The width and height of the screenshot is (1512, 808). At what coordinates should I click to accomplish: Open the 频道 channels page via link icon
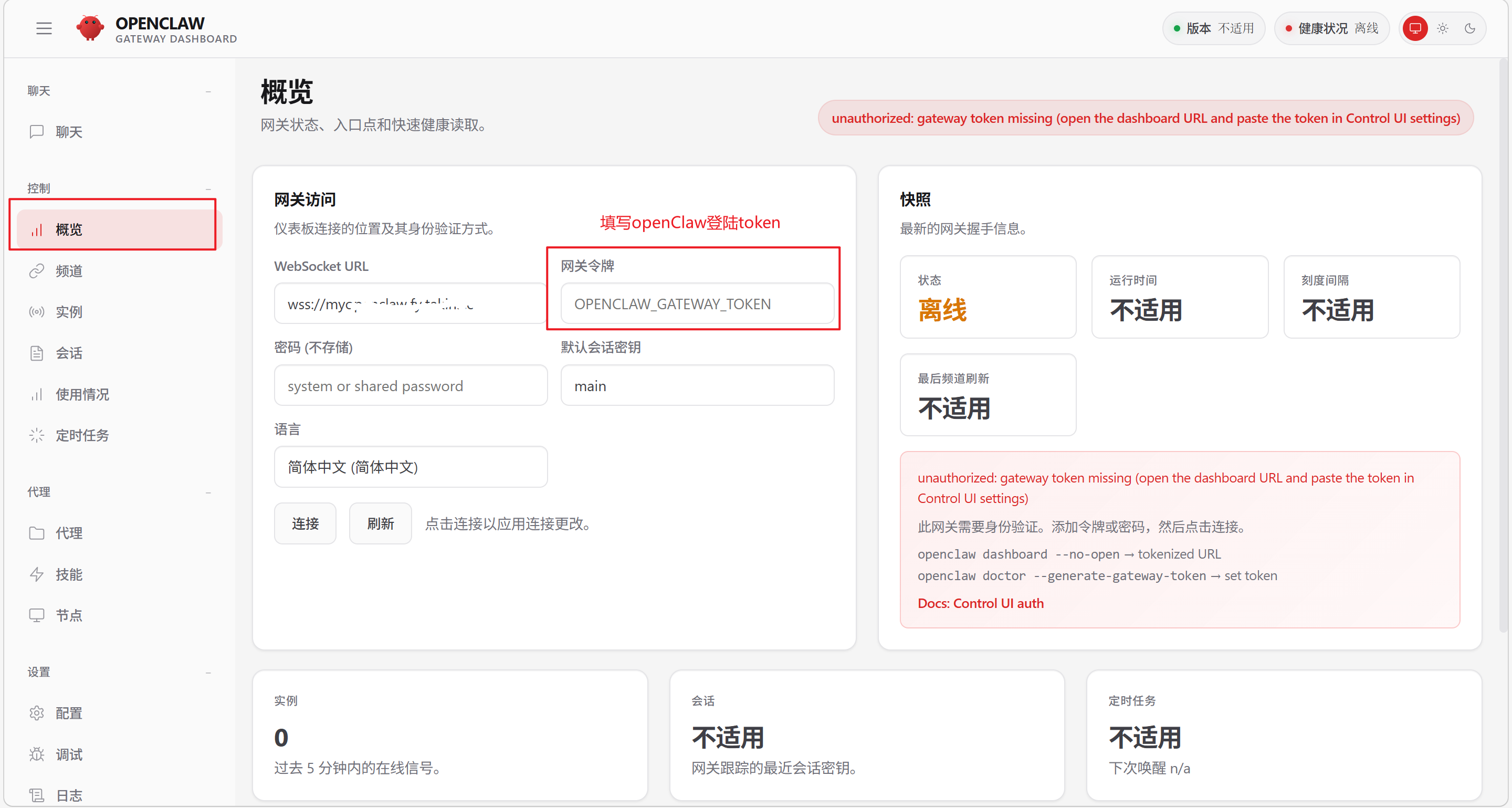pos(36,270)
